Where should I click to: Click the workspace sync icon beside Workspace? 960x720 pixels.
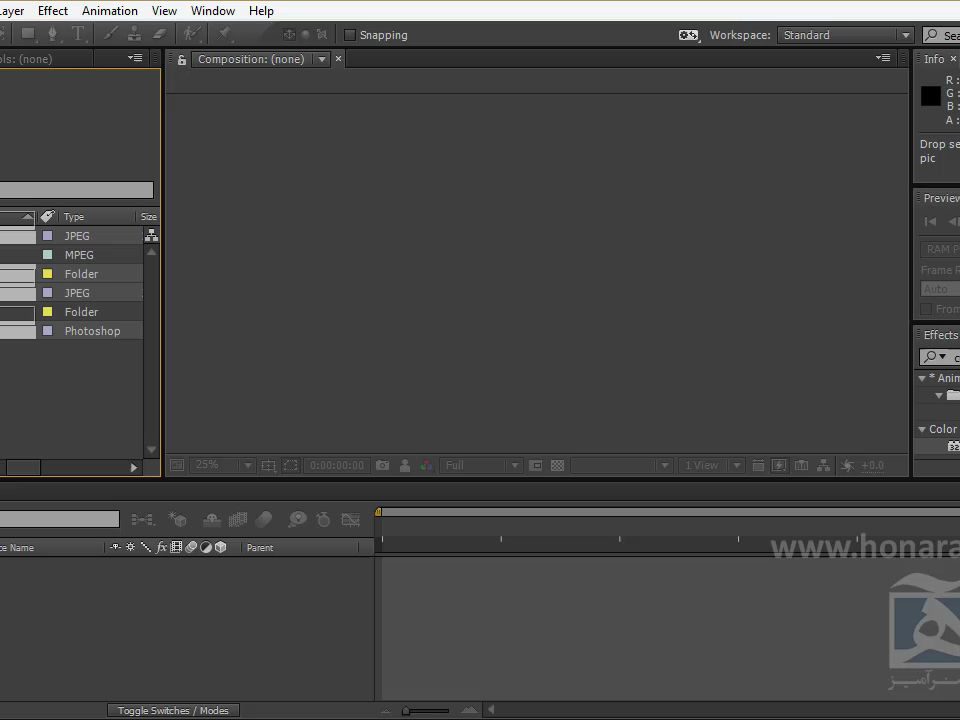[x=689, y=36]
